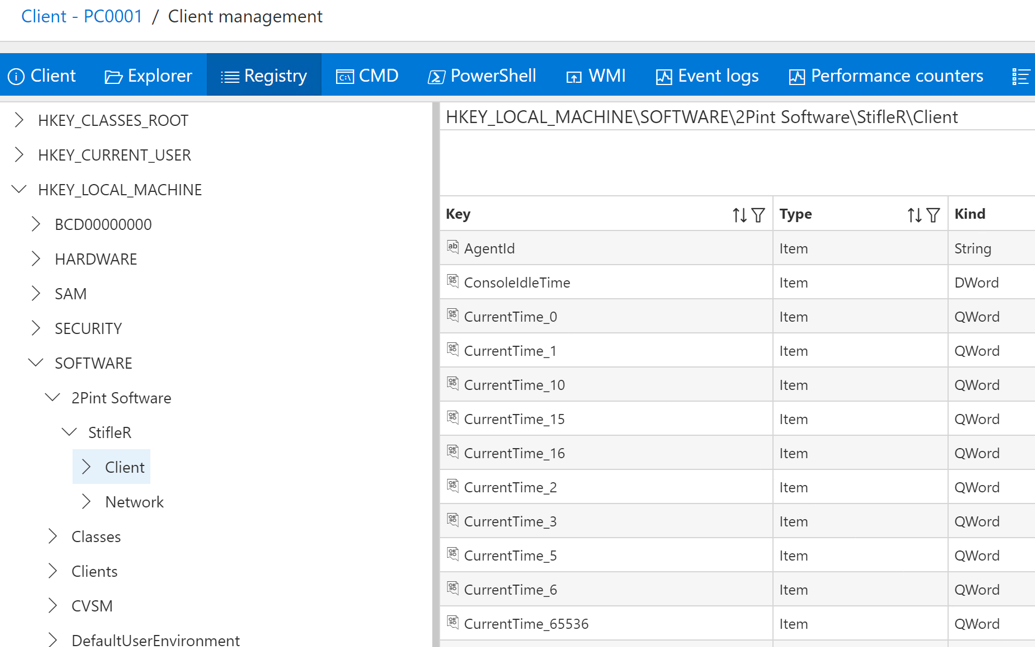The image size is (1035, 647).
Task: Open the Client - PC0001 breadcrumb link
Action: [x=82, y=17]
